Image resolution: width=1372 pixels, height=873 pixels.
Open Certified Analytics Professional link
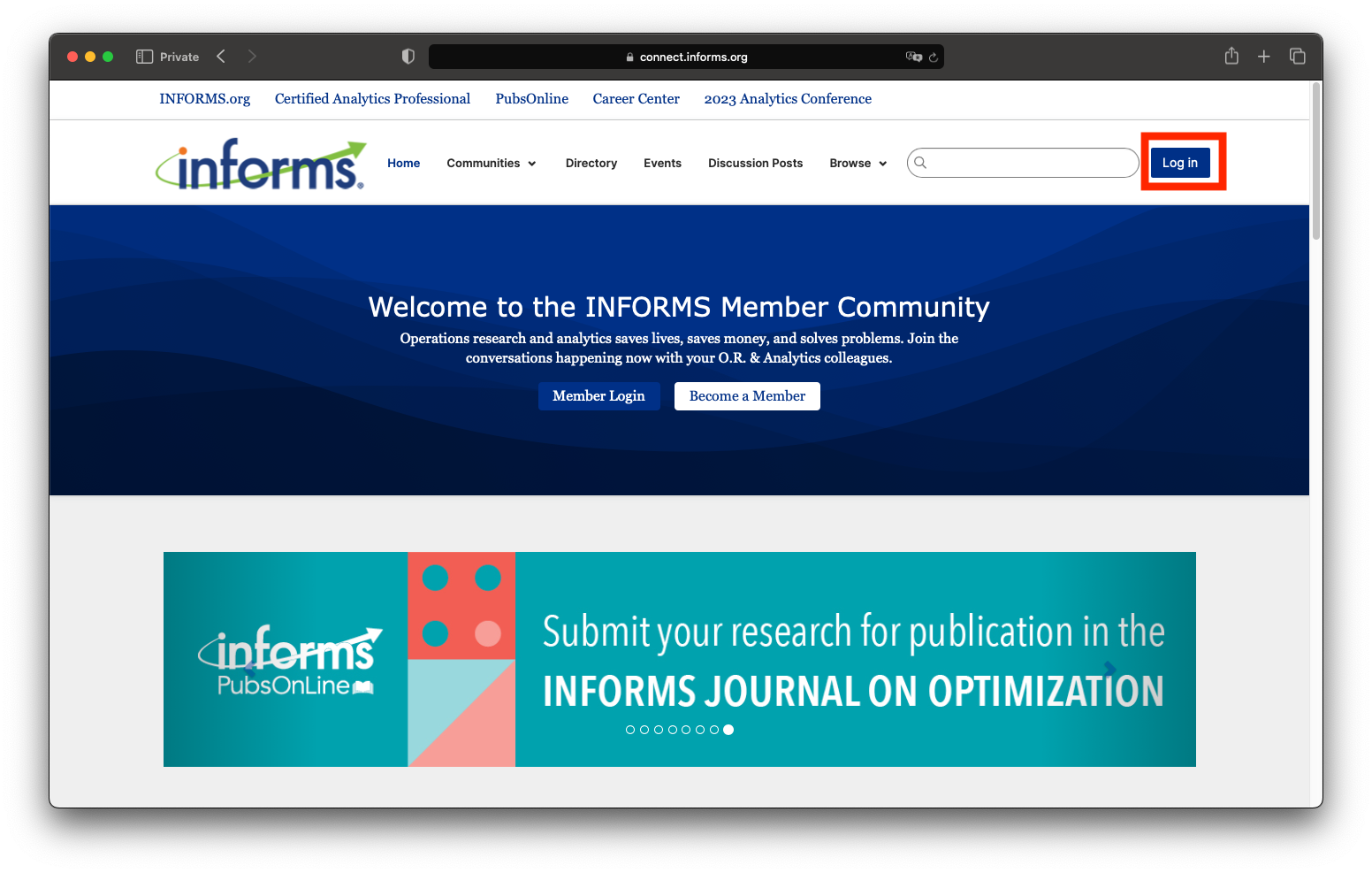coord(372,99)
